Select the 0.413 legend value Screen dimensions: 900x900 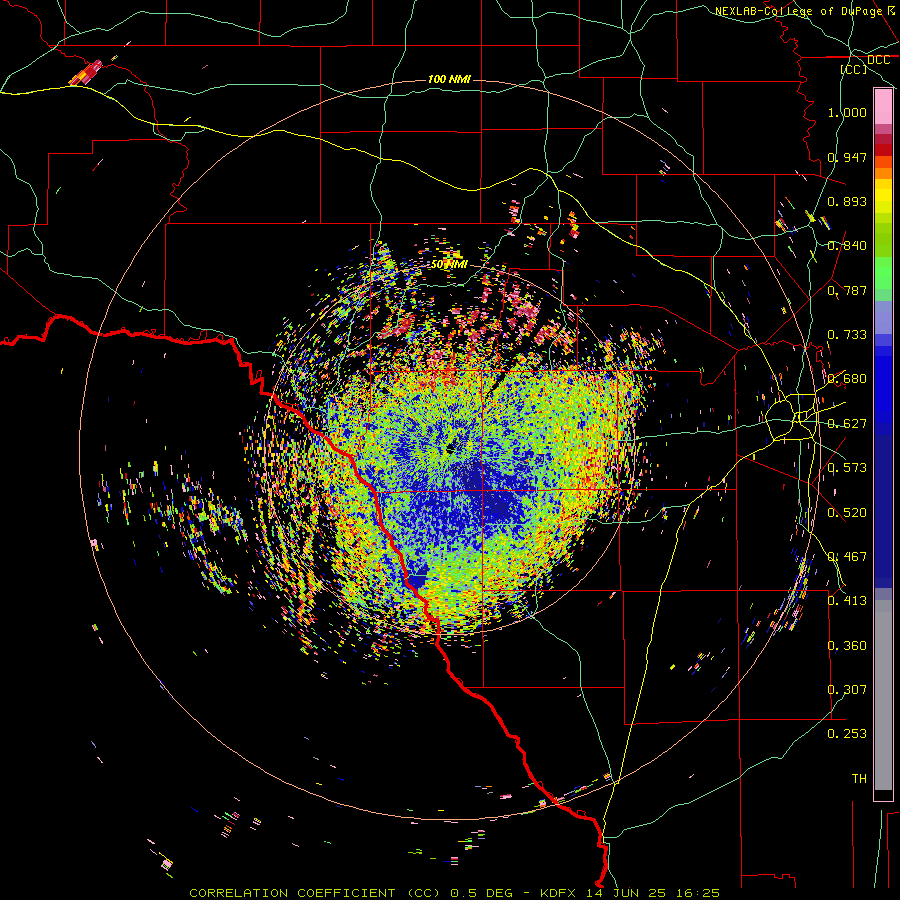point(847,601)
